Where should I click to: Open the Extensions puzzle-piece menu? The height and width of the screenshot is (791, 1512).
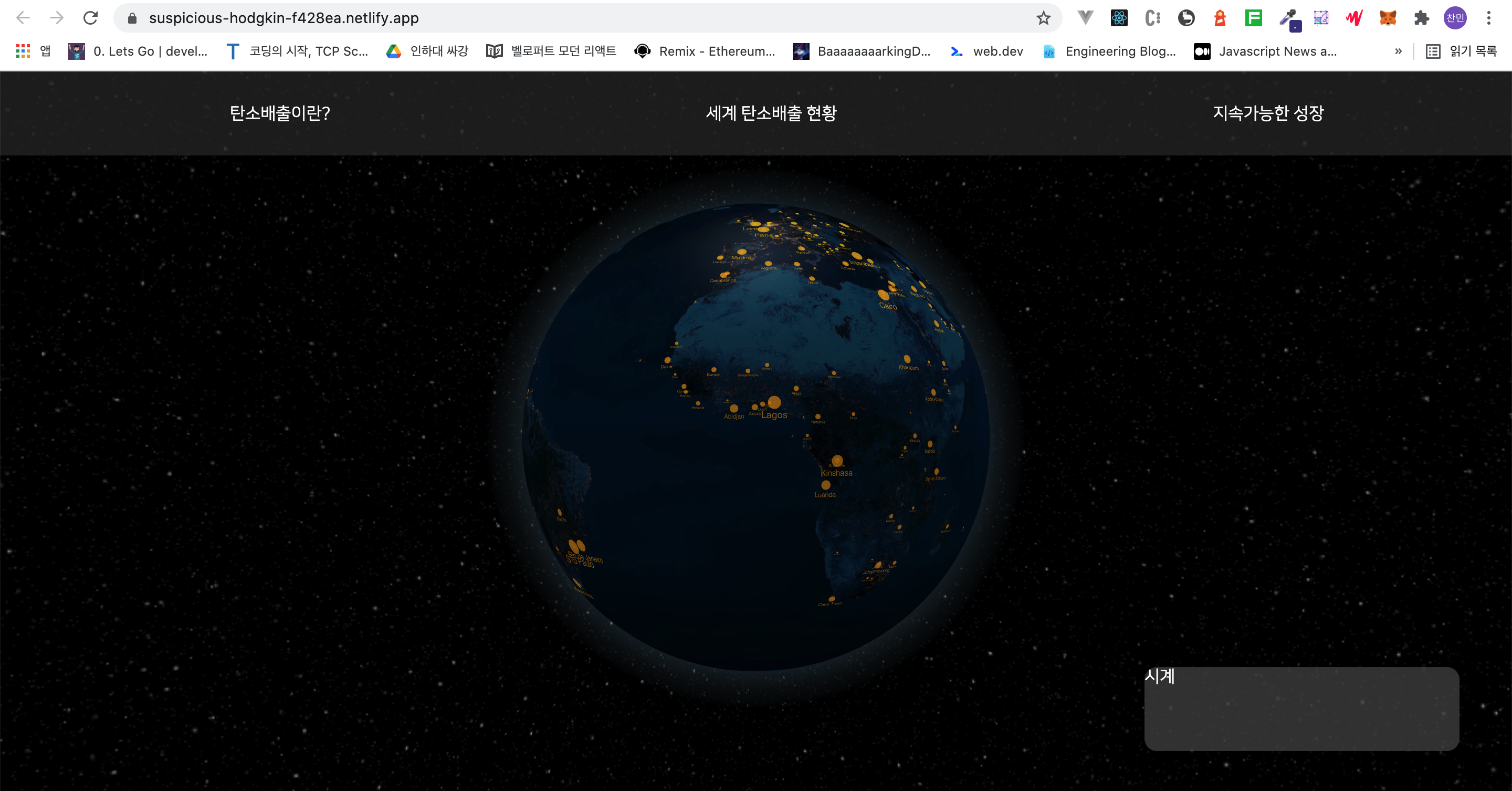[x=1421, y=18]
